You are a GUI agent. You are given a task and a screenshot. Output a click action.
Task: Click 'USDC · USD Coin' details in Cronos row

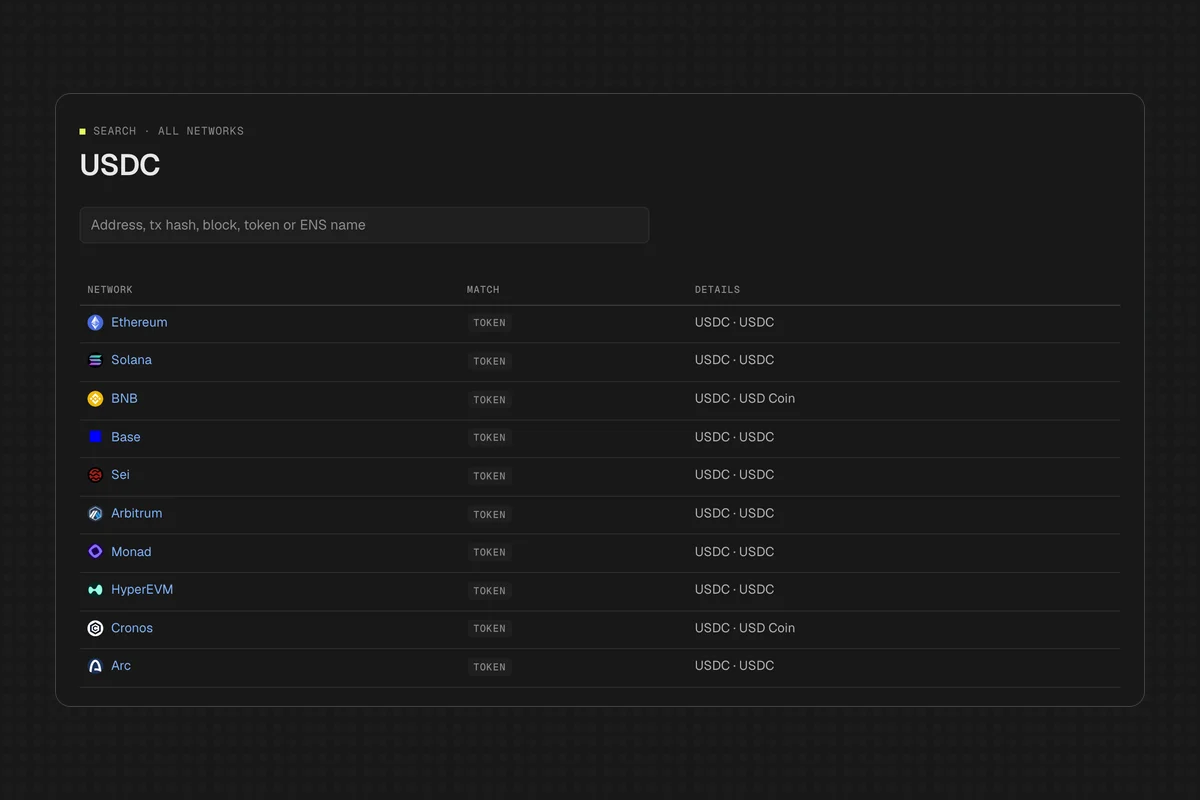tap(745, 628)
